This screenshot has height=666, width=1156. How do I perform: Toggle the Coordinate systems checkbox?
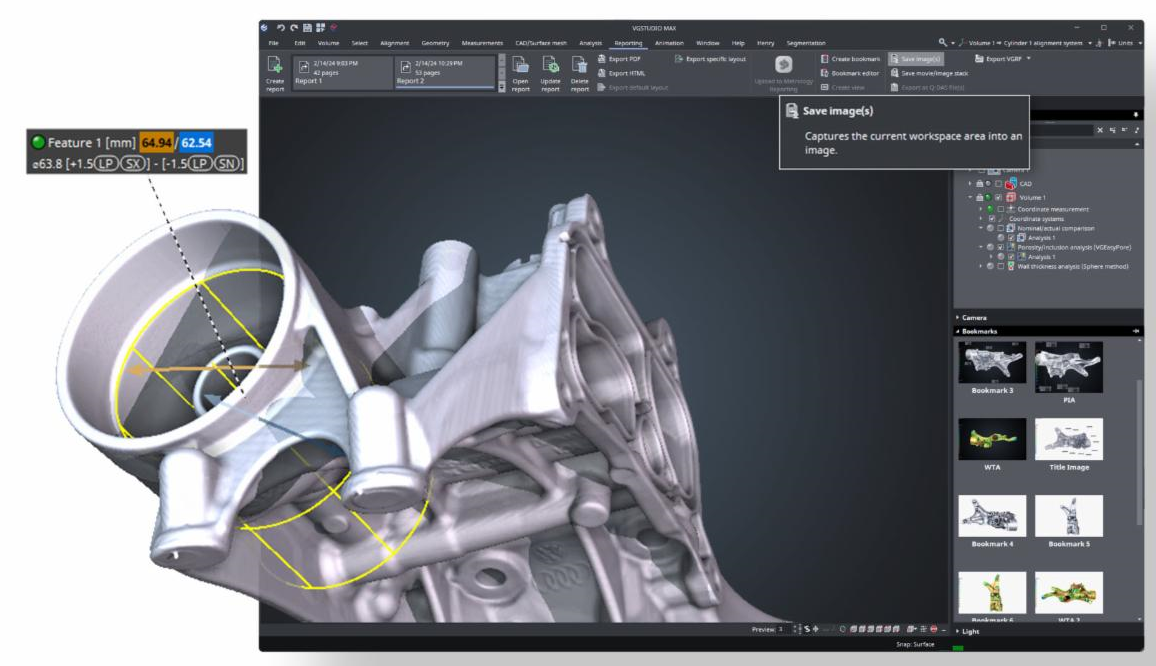991,218
